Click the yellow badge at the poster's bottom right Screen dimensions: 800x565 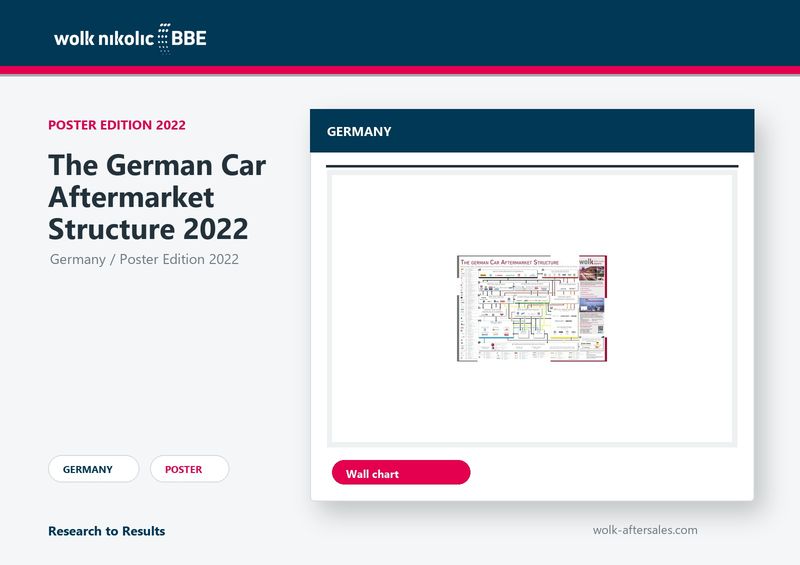597,345
